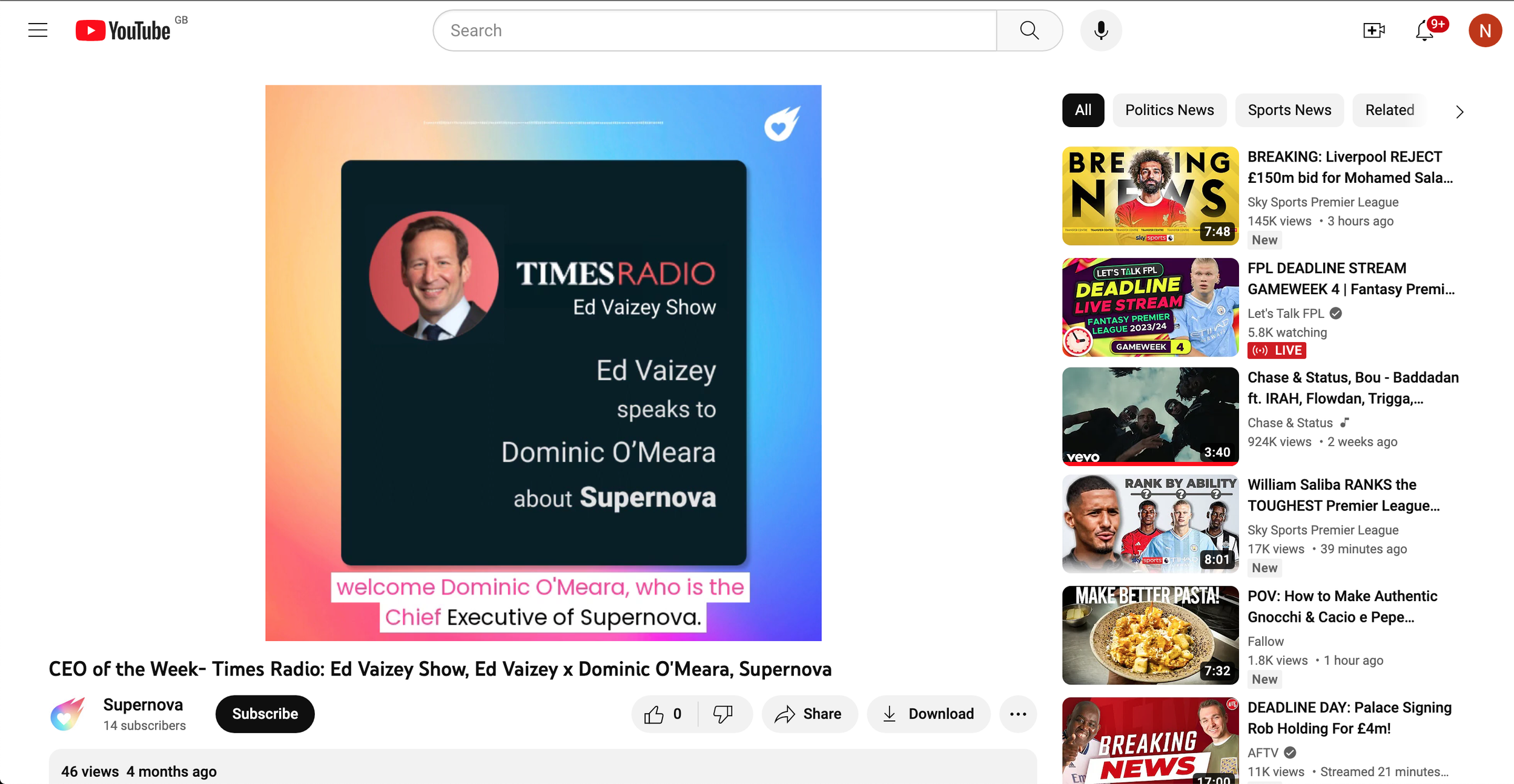Open title 'William Saliba RANKS the TOUGHEST'
Image resolution: width=1514 pixels, height=784 pixels.
[x=1344, y=495]
